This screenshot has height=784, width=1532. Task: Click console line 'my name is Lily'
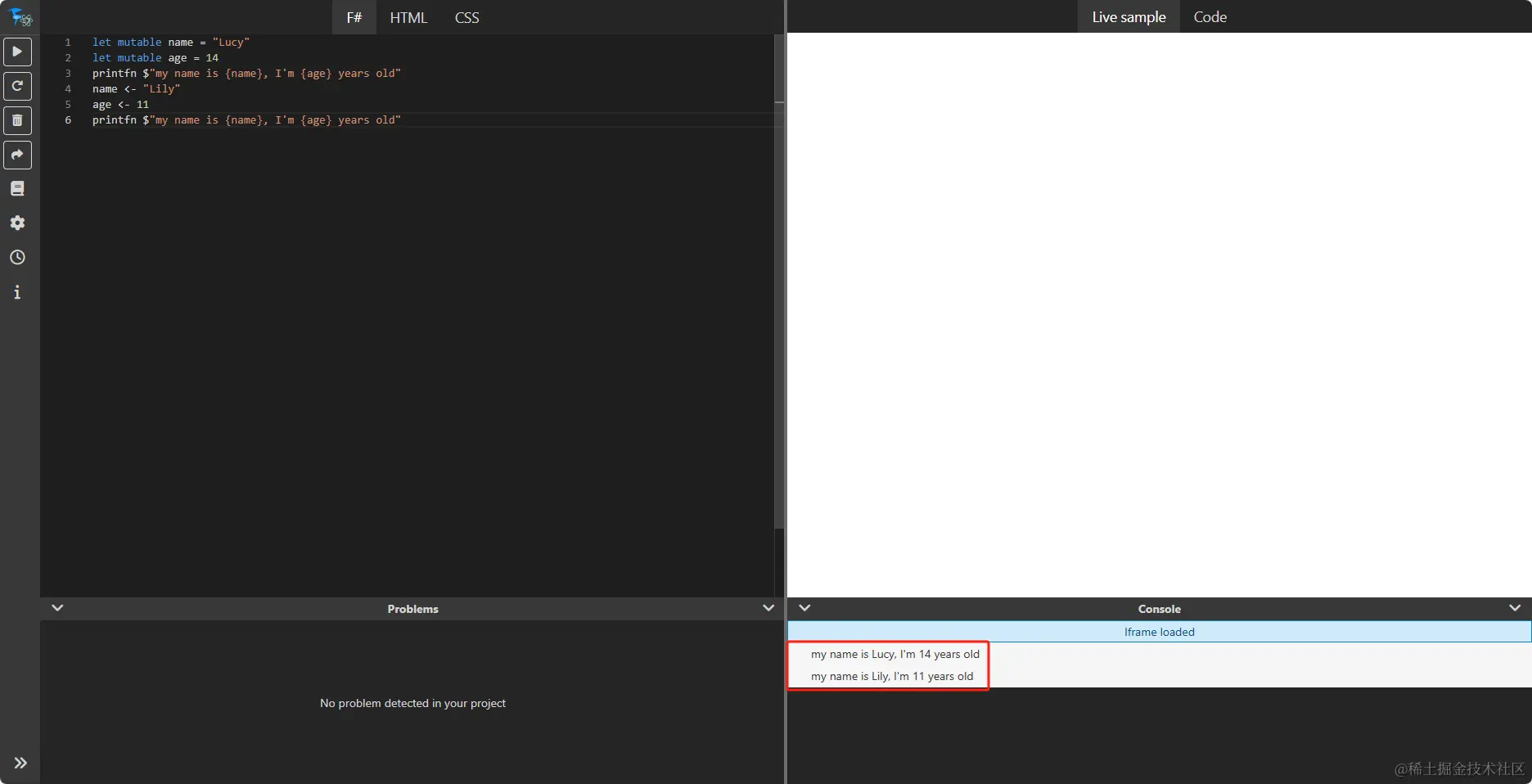tap(892, 676)
